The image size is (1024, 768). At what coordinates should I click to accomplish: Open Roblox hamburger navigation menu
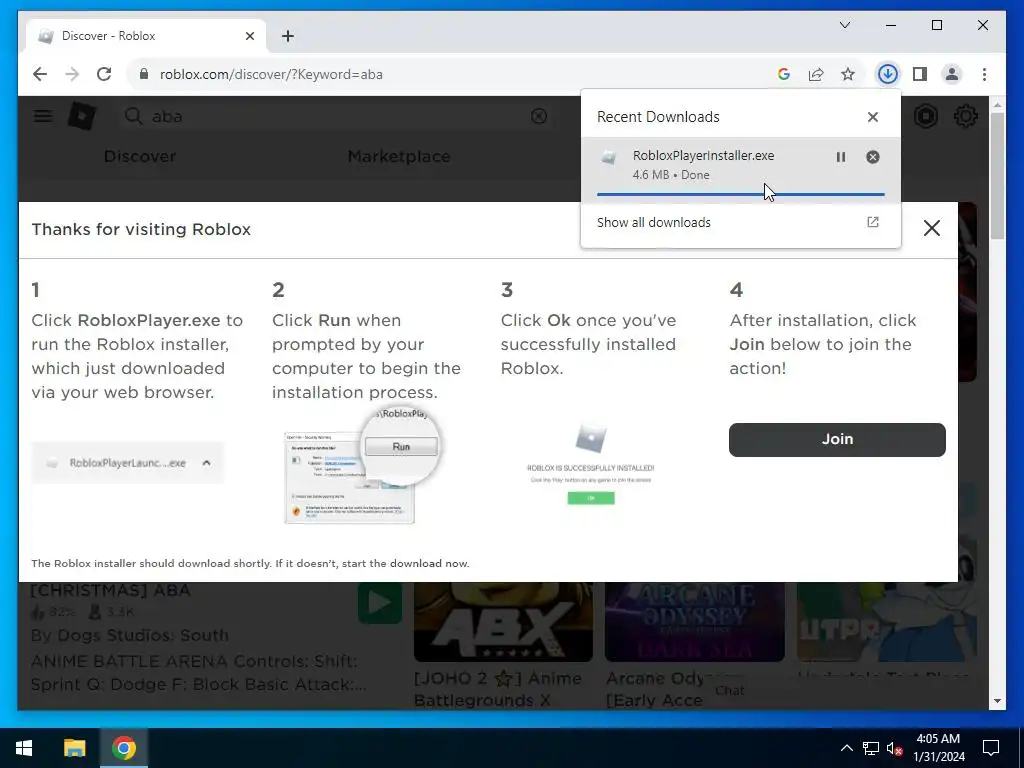click(x=43, y=116)
